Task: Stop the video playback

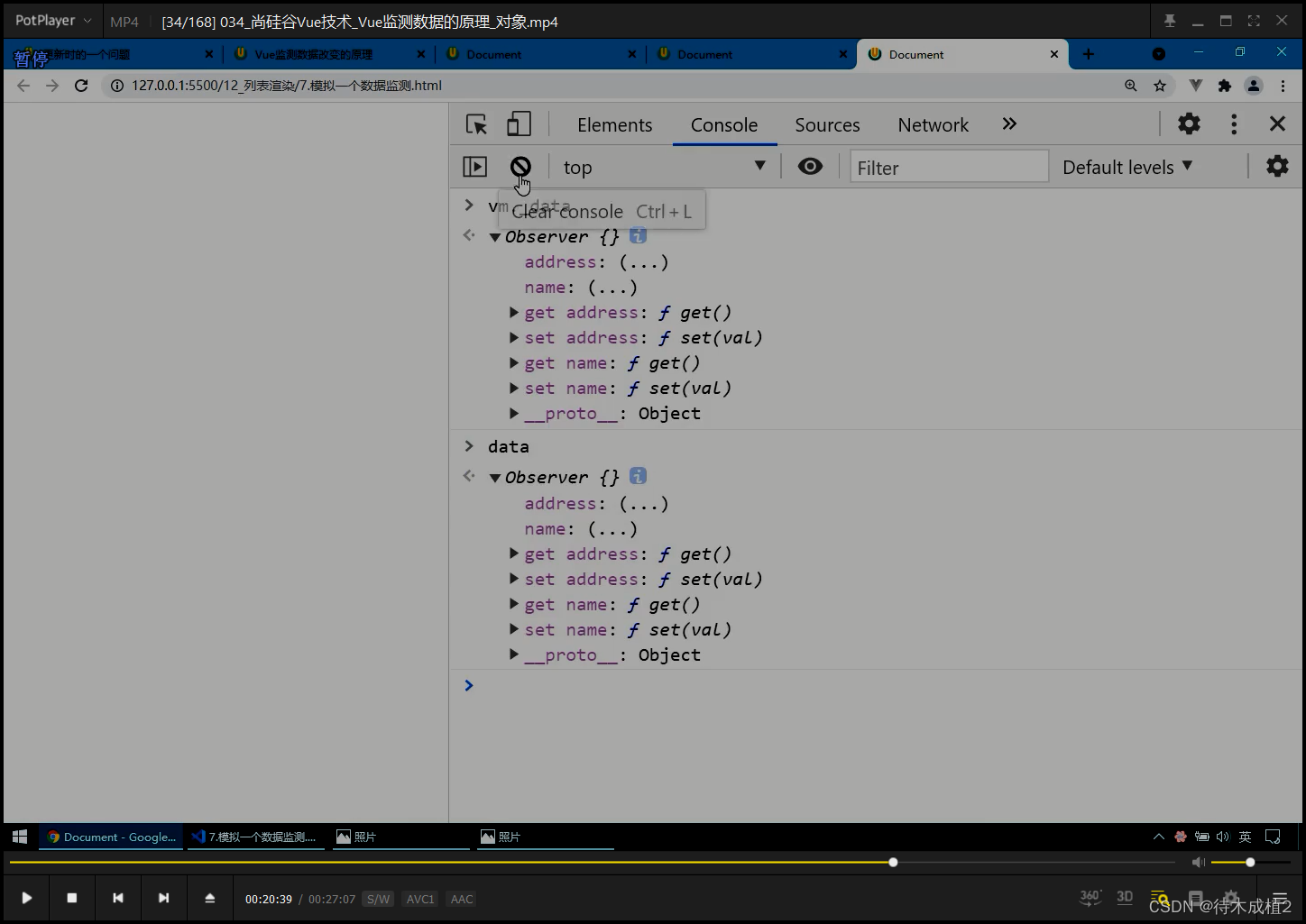Action: point(72,898)
